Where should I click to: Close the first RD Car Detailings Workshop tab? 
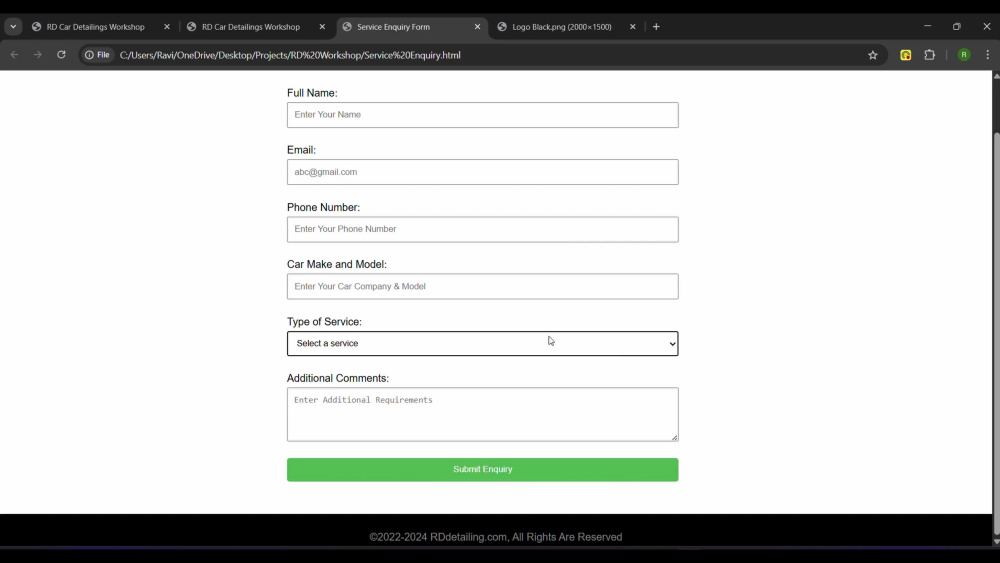pyautogui.click(x=167, y=27)
